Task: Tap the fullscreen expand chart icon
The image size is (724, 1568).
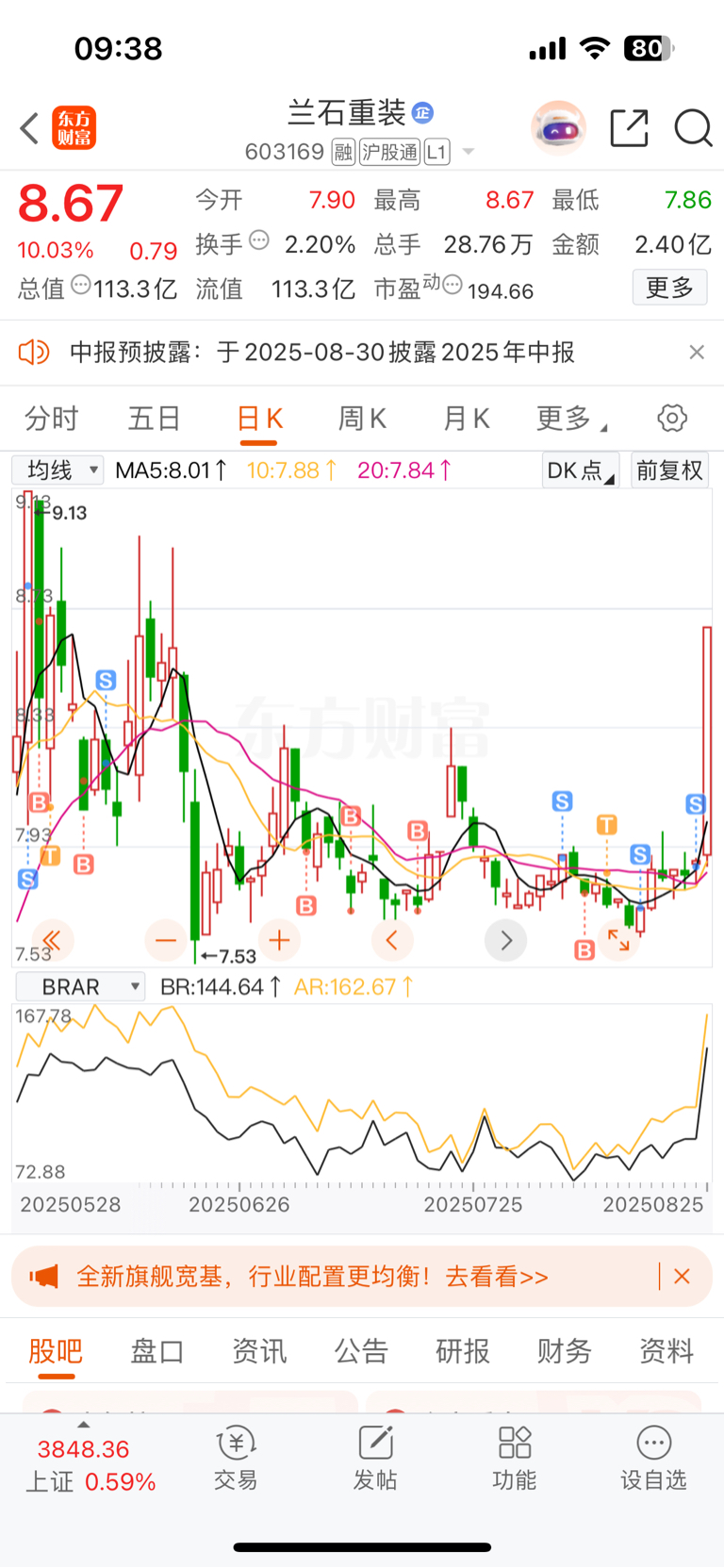Action: pyautogui.click(x=618, y=939)
